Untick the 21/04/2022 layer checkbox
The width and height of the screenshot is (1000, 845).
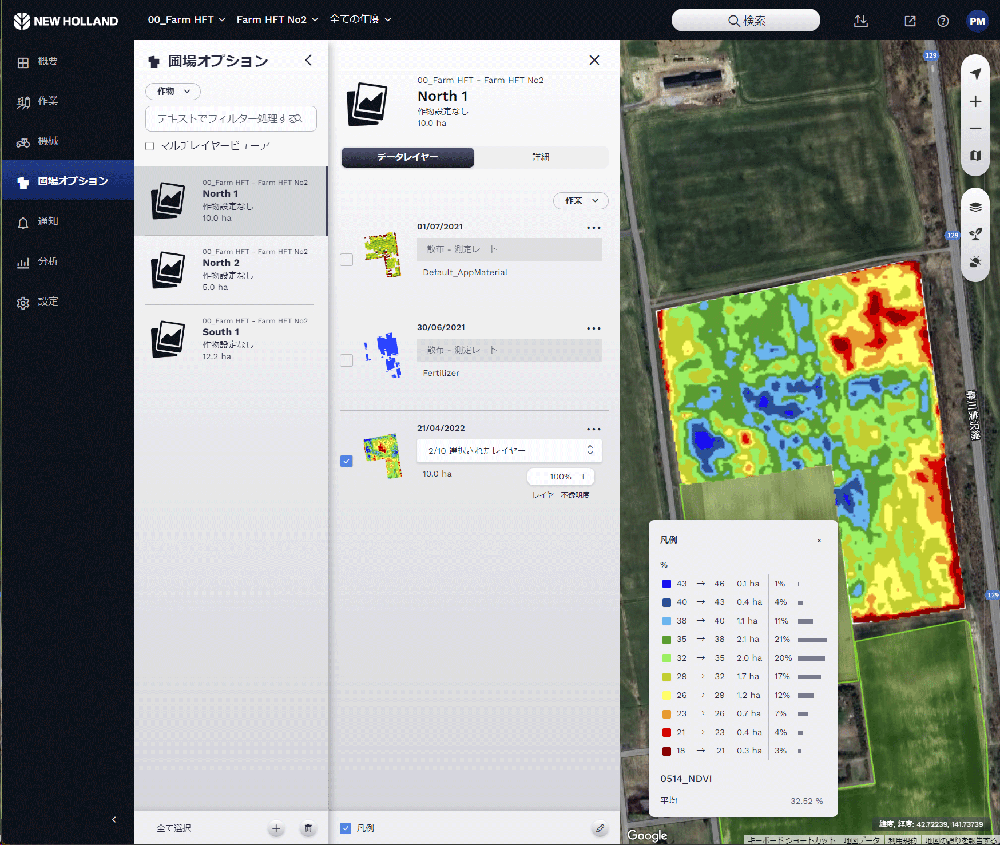tap(346, 460)
